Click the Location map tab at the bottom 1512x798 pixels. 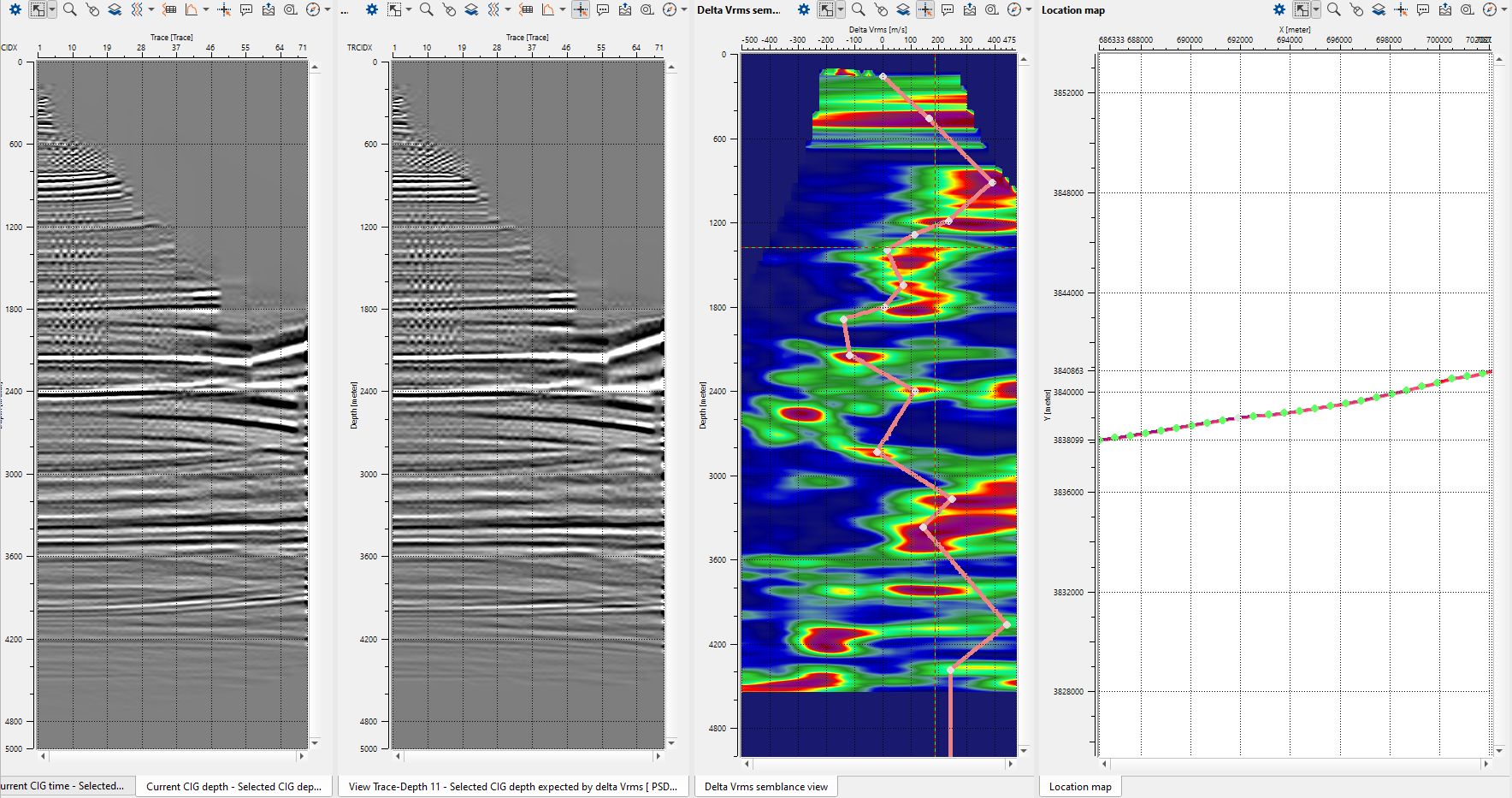pos(1080,786)
